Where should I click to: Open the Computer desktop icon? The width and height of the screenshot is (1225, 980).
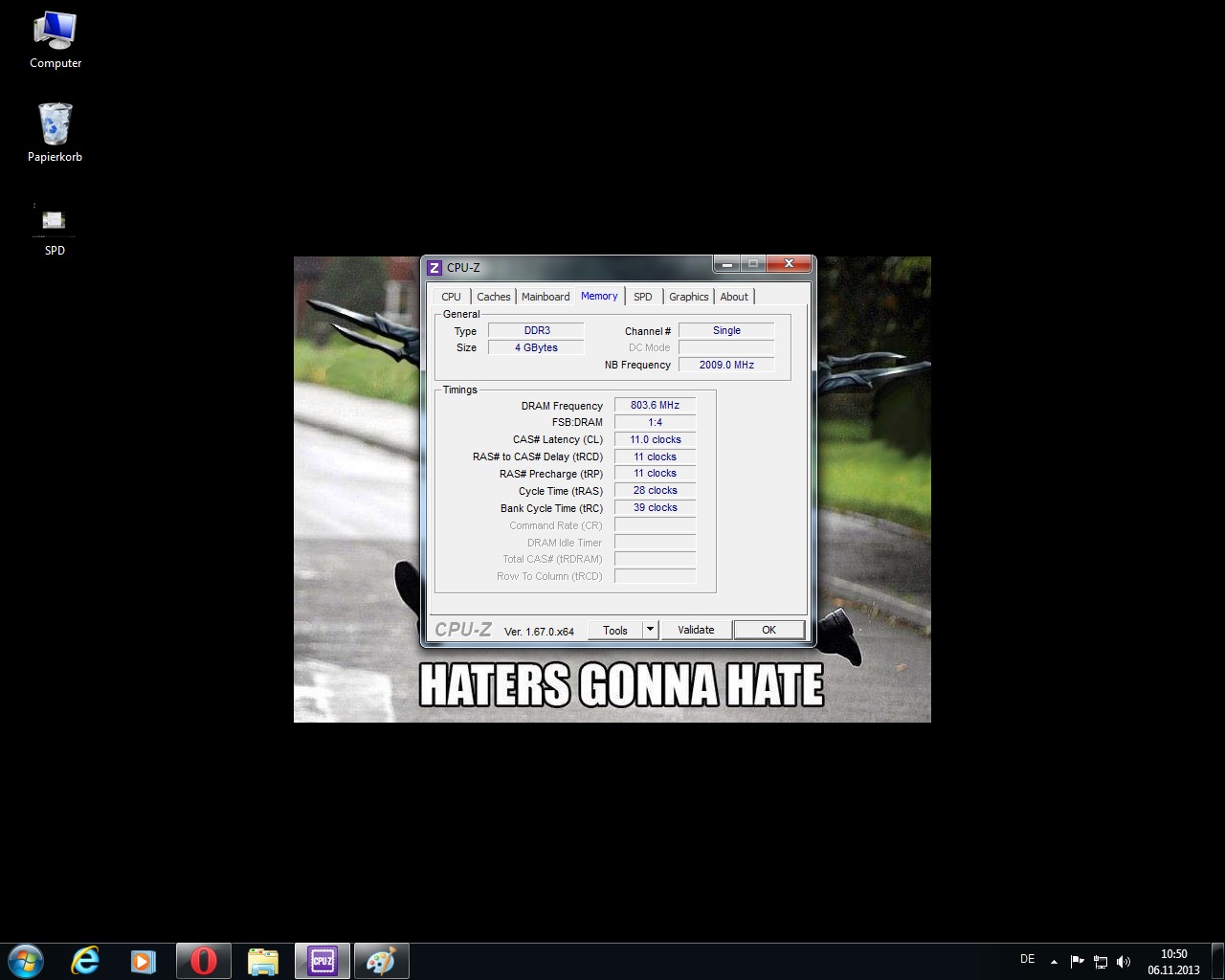click(55, 40)
